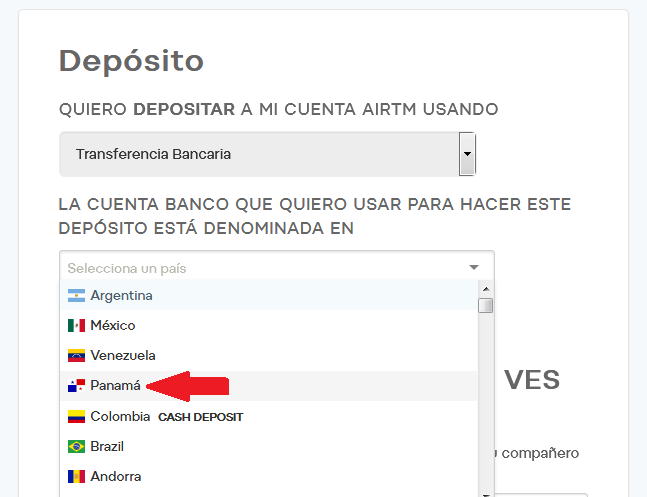Choose México in the country list
The width and height of the screenshot is (647, 497).
point(269,325)
